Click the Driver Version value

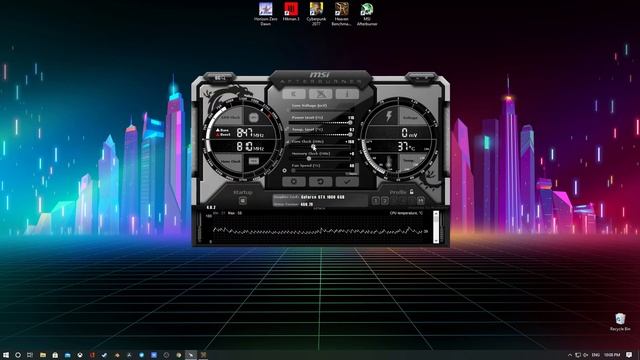click(x=307, y=204)
